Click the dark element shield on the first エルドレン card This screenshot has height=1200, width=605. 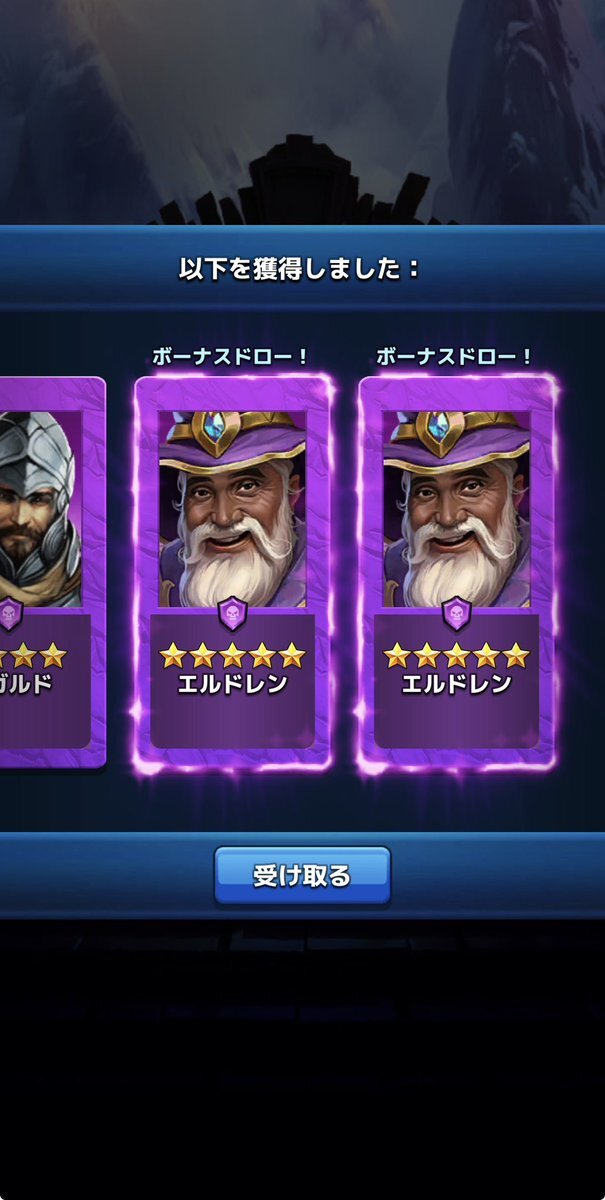coord(232,612)
